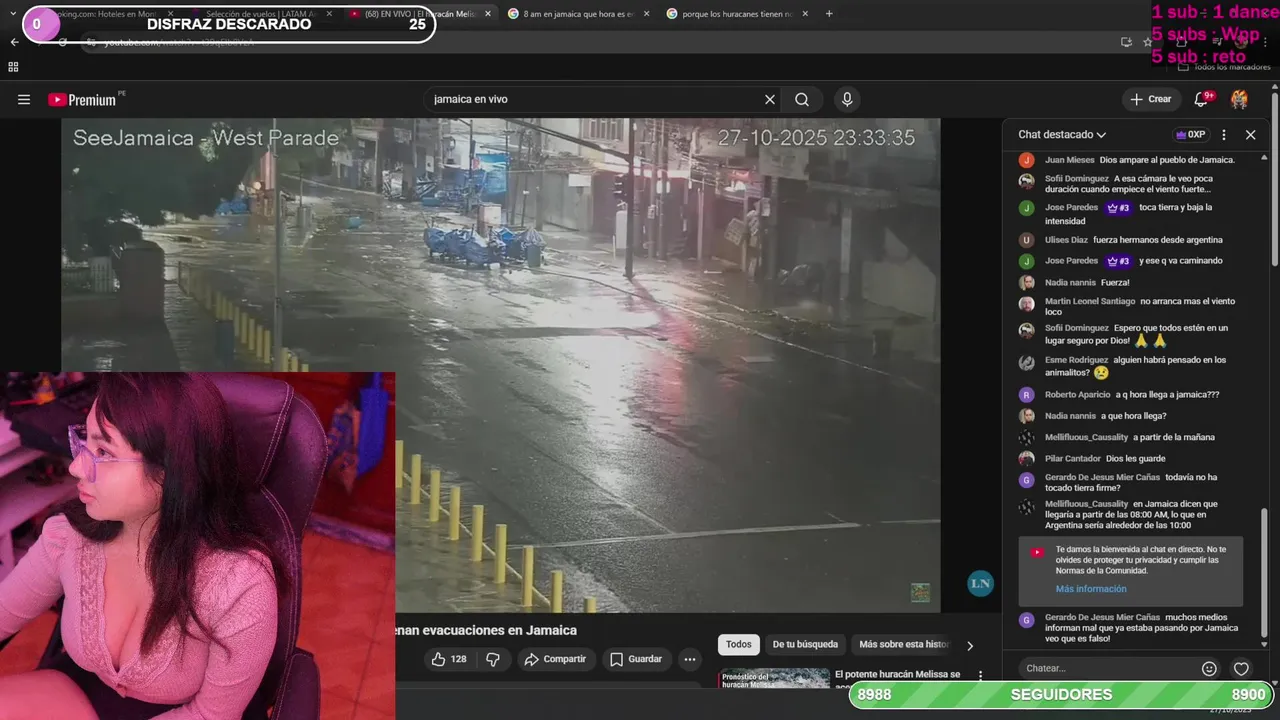Expand the 'Chat destacado' dropdown
This screenshot has height=720, width=1280.
pyautogui.click(x=1062, y=134)
